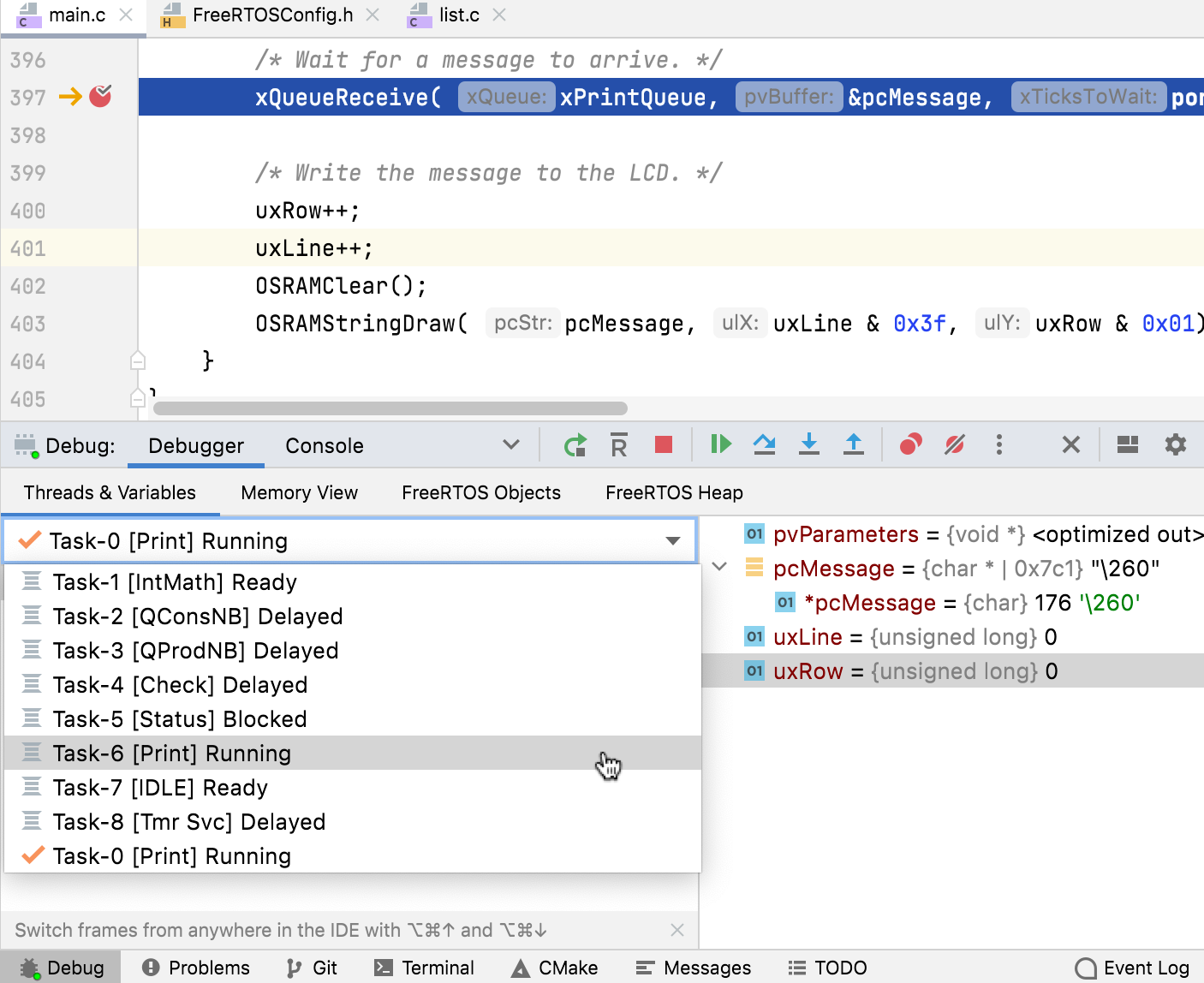Rerun the debug session
This screenshot has width=1204, height=983.
(x=575, y=444)
